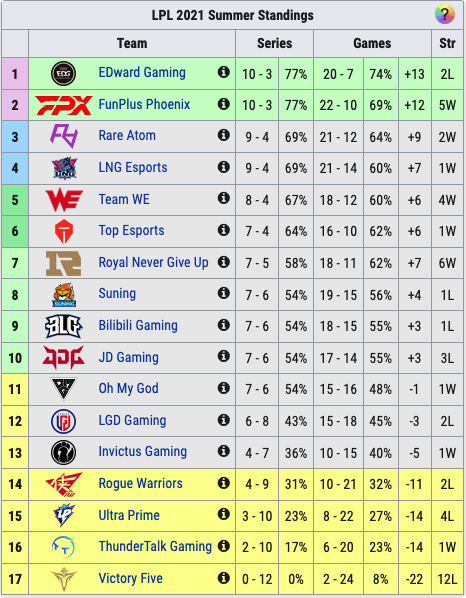The image size is (466, 598).
Task: Open the LGD Gaming link
Action: click(132, 420)
